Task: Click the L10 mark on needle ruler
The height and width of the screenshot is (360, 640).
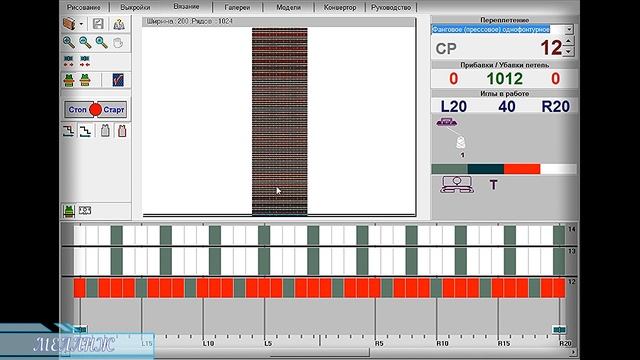Action: click(208, 344)
